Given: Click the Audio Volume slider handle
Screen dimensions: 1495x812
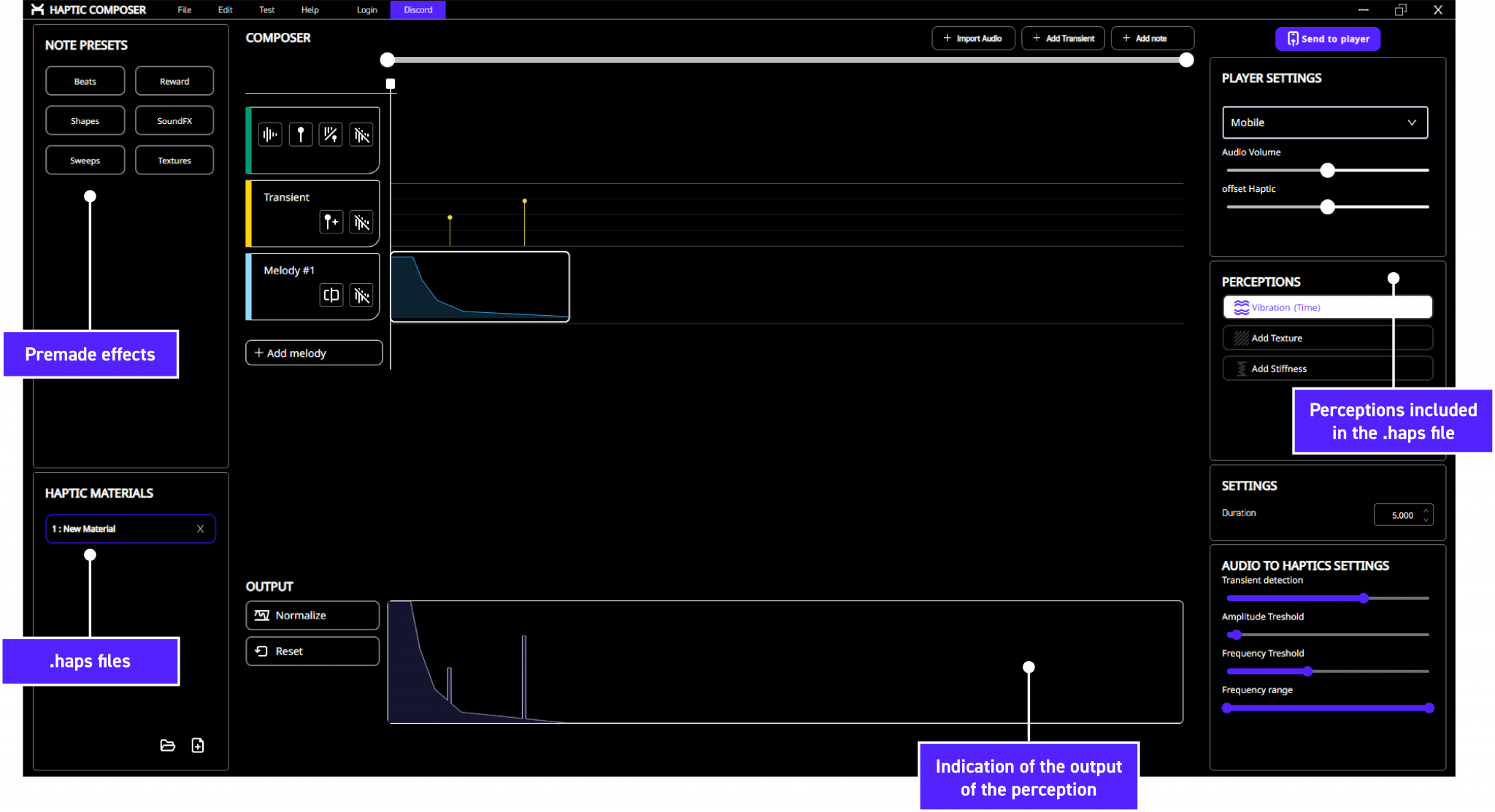Looking at the screenshot, I should click(1328, 170).
